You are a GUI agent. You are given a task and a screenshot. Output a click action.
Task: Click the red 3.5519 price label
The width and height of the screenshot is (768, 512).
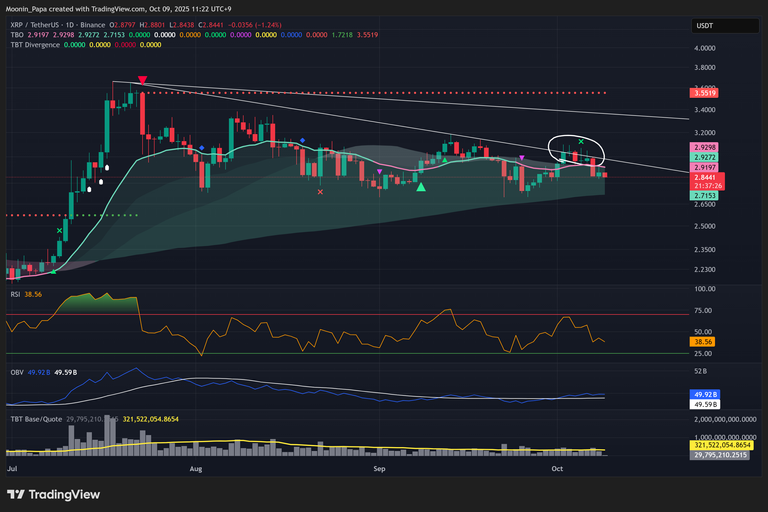coord(707,93)
